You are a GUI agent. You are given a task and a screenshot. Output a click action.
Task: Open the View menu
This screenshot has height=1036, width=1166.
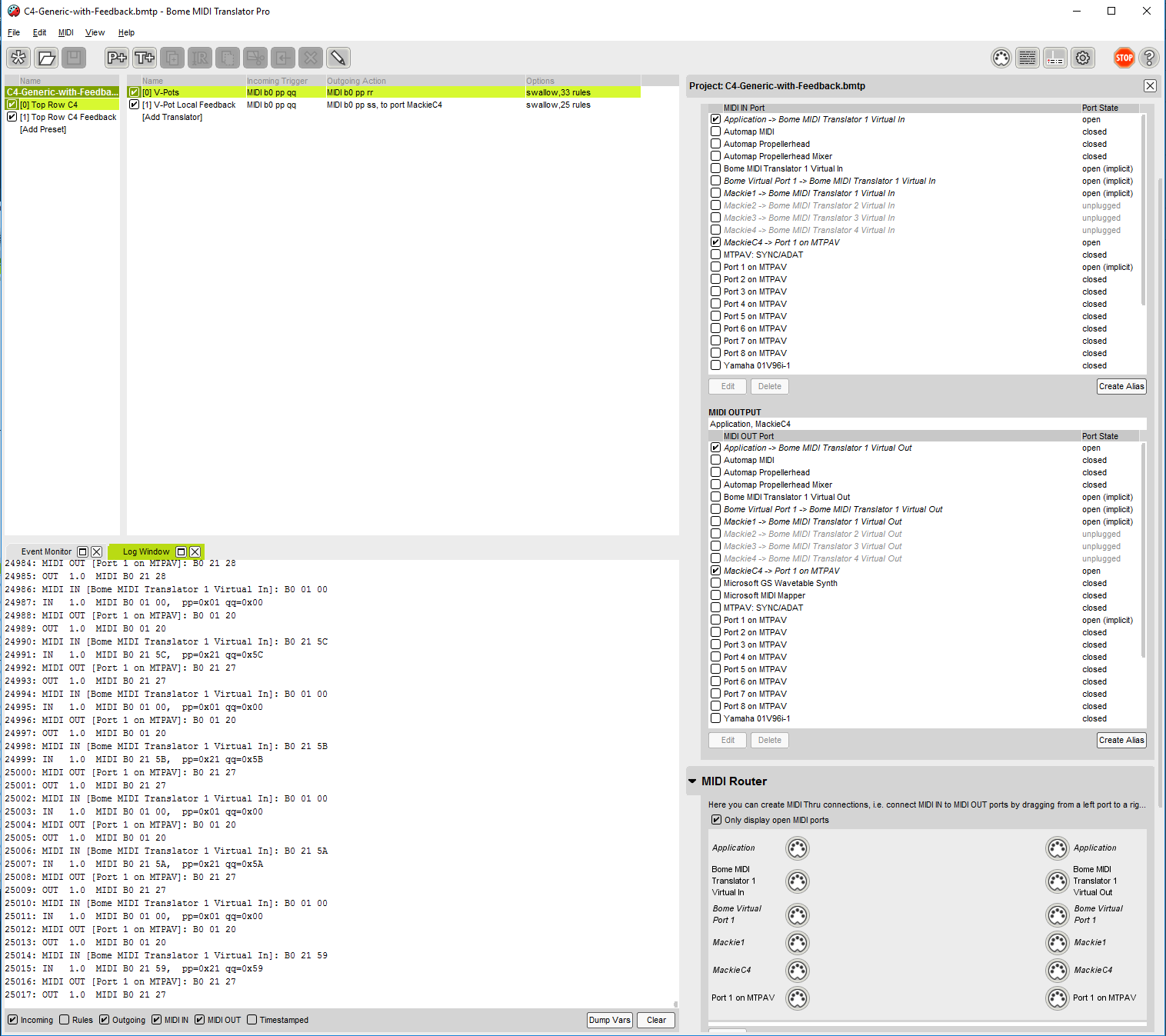[x=95, y=32]
